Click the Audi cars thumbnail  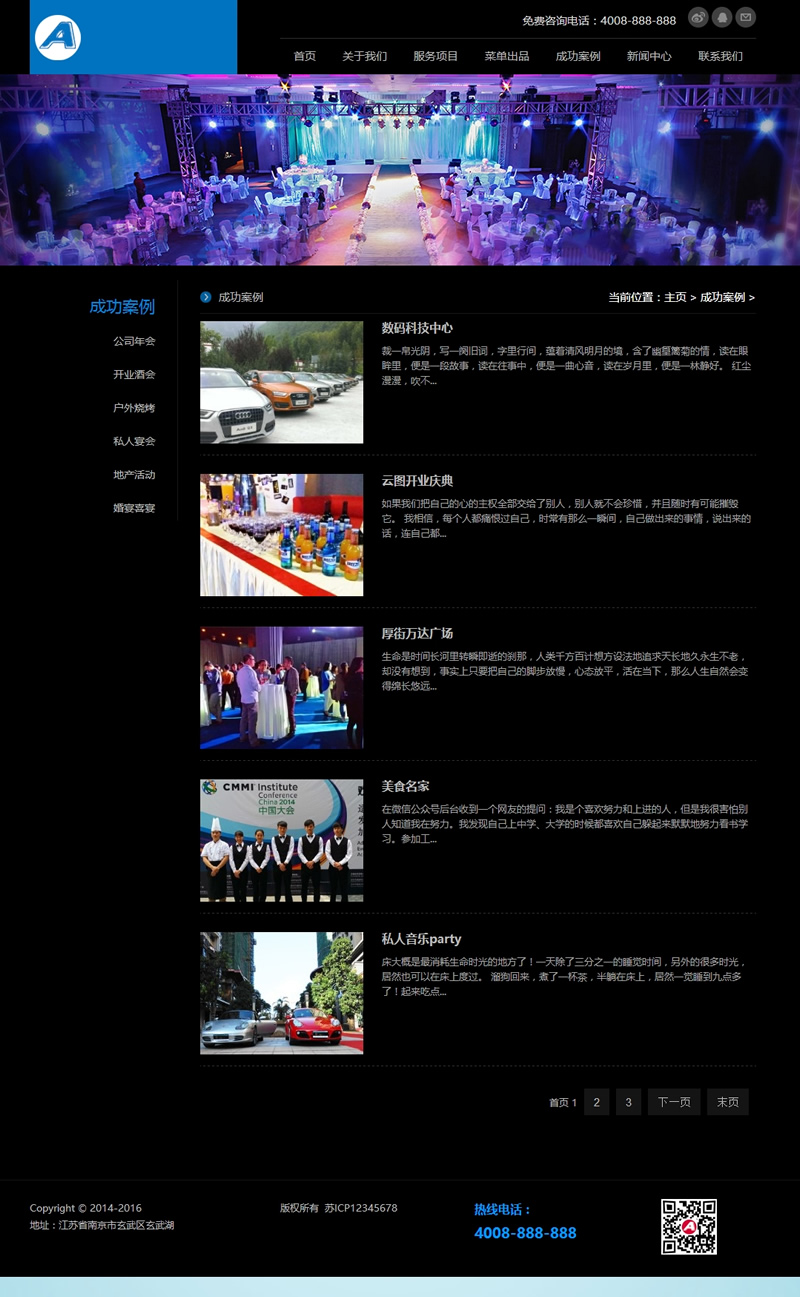point(281,382)
